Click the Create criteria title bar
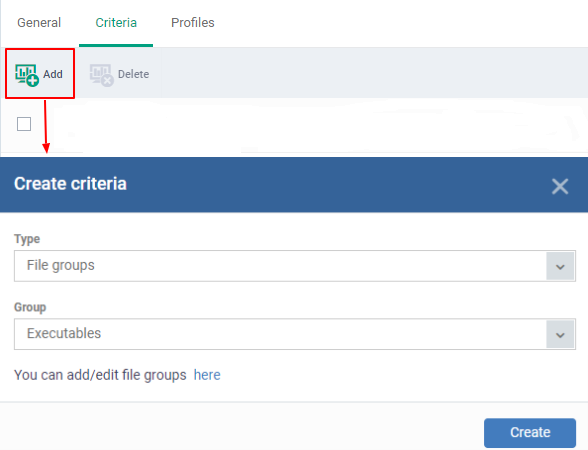Screen dimensions: 588x450 pos(294,185)
